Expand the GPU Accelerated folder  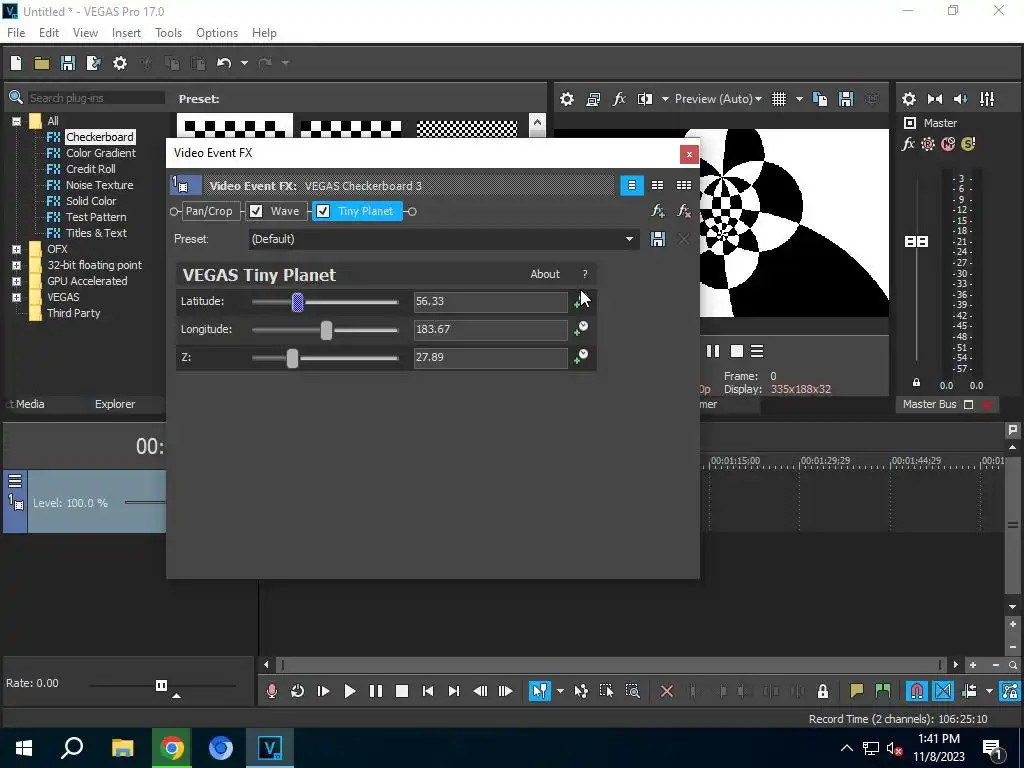click(16, 281)
